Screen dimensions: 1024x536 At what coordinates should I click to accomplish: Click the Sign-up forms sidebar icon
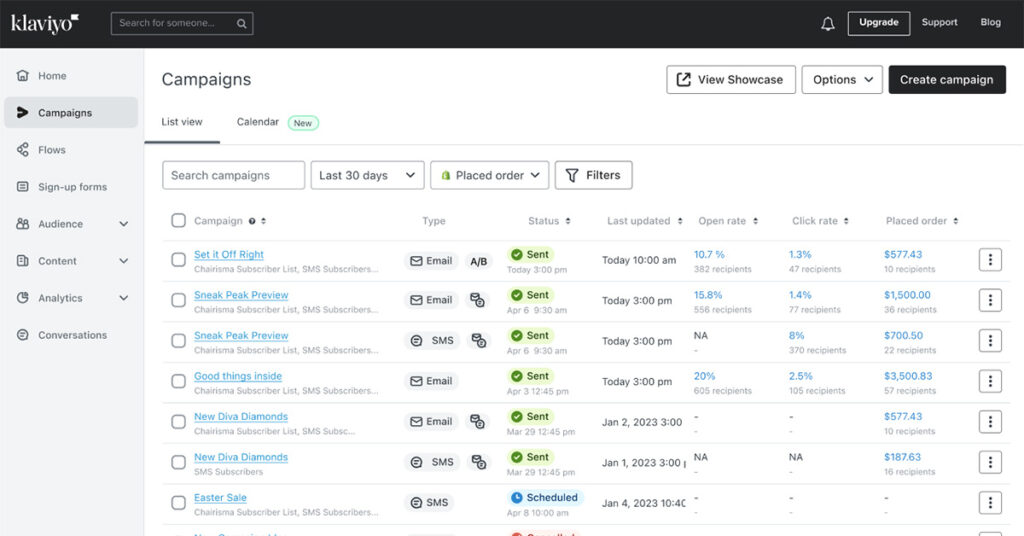pyautogui.click(x=23, y=187)
